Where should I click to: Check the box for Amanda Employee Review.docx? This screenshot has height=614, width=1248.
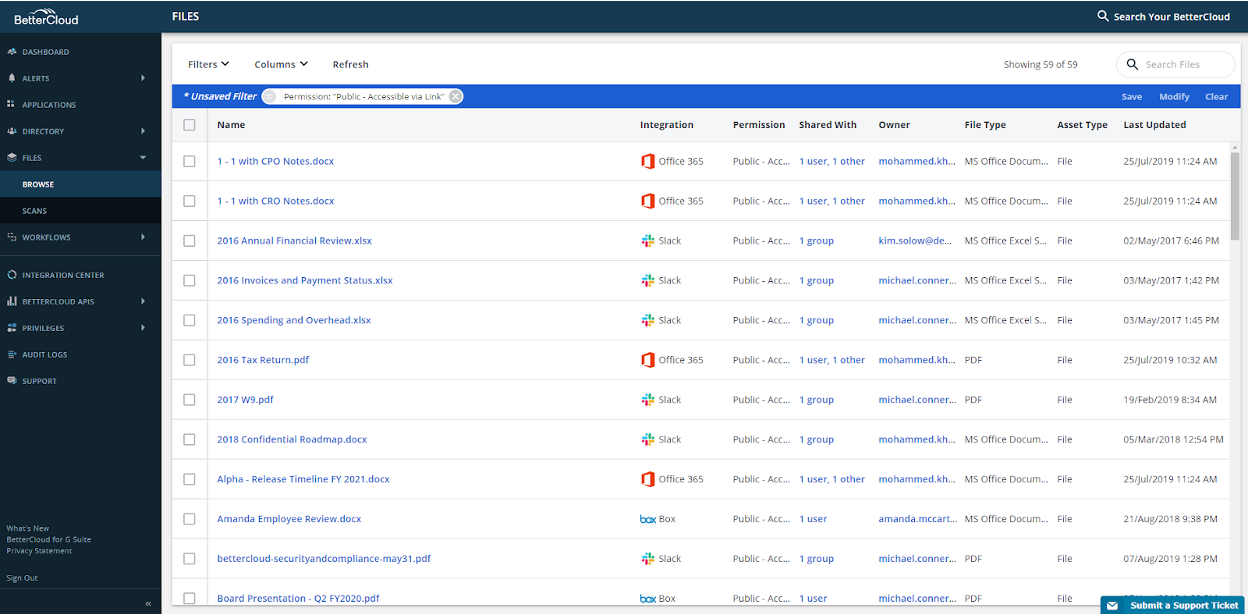pyautogui.click(x=189, y=519)
